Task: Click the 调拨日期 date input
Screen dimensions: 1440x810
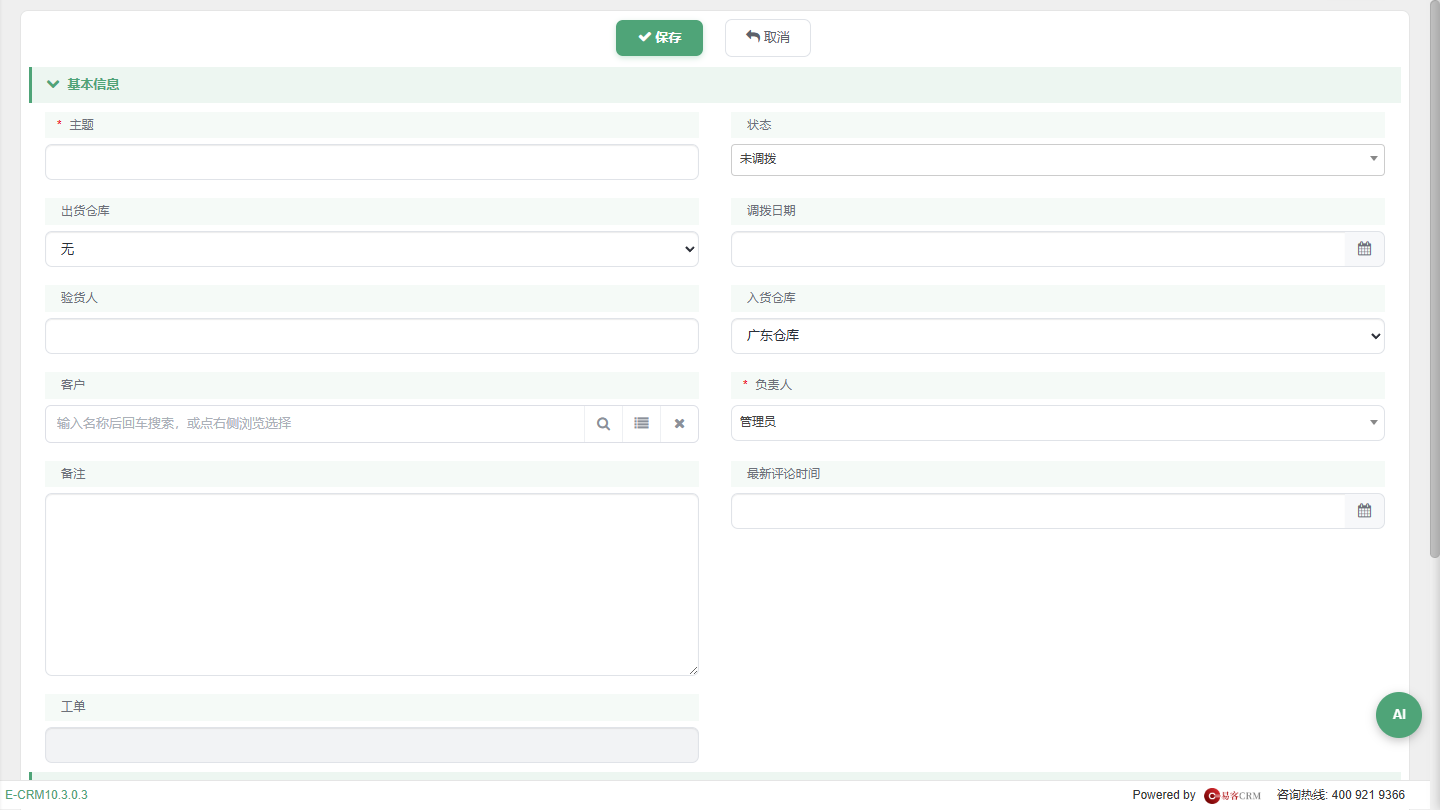Action: click(1038, 249)
